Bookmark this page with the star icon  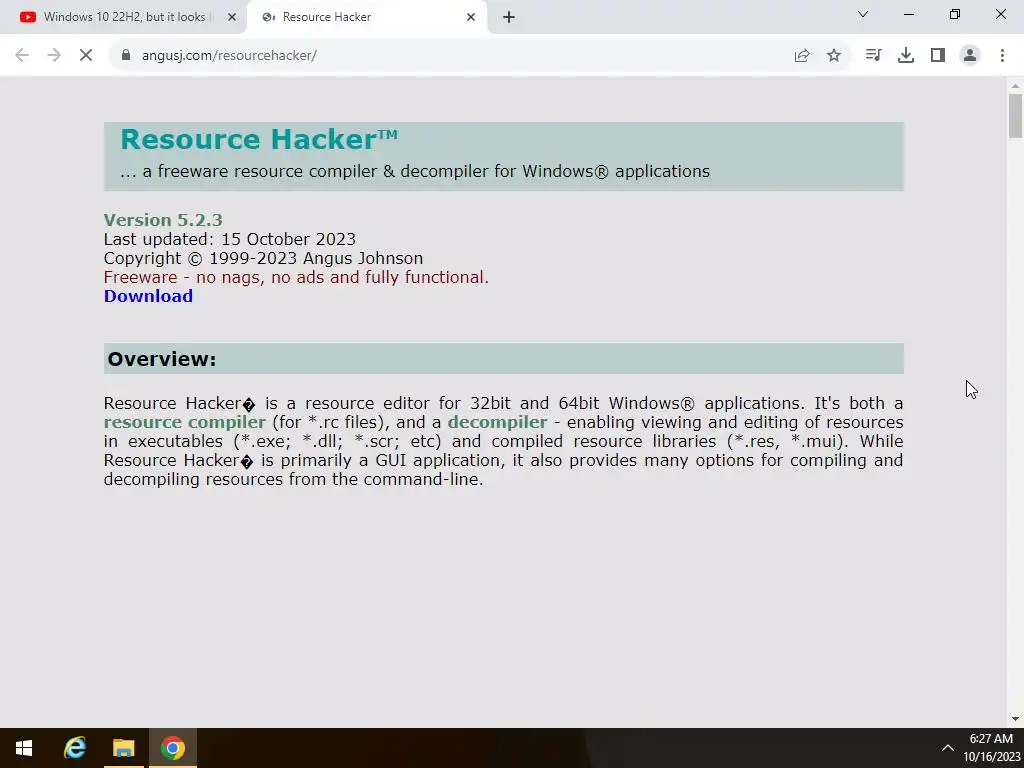click(834, 56)
